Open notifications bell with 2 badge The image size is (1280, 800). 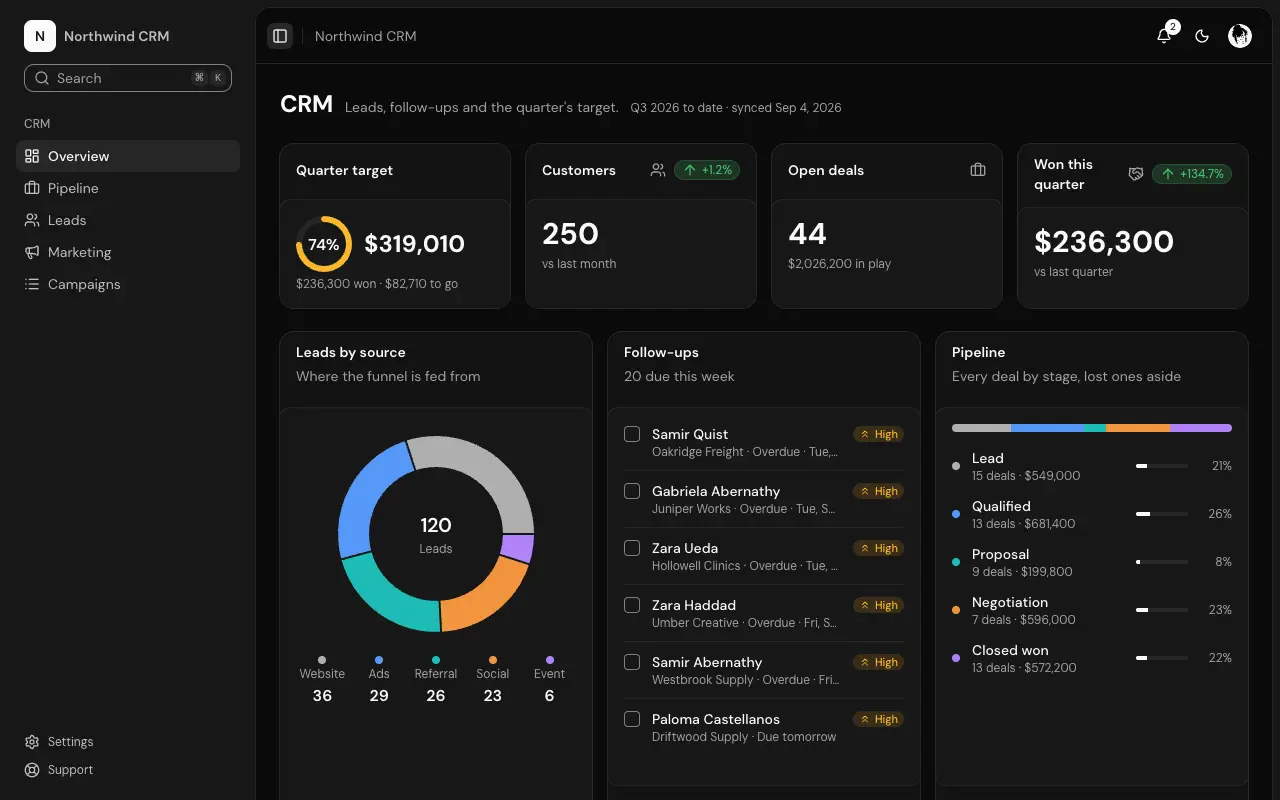[1164, 36]
